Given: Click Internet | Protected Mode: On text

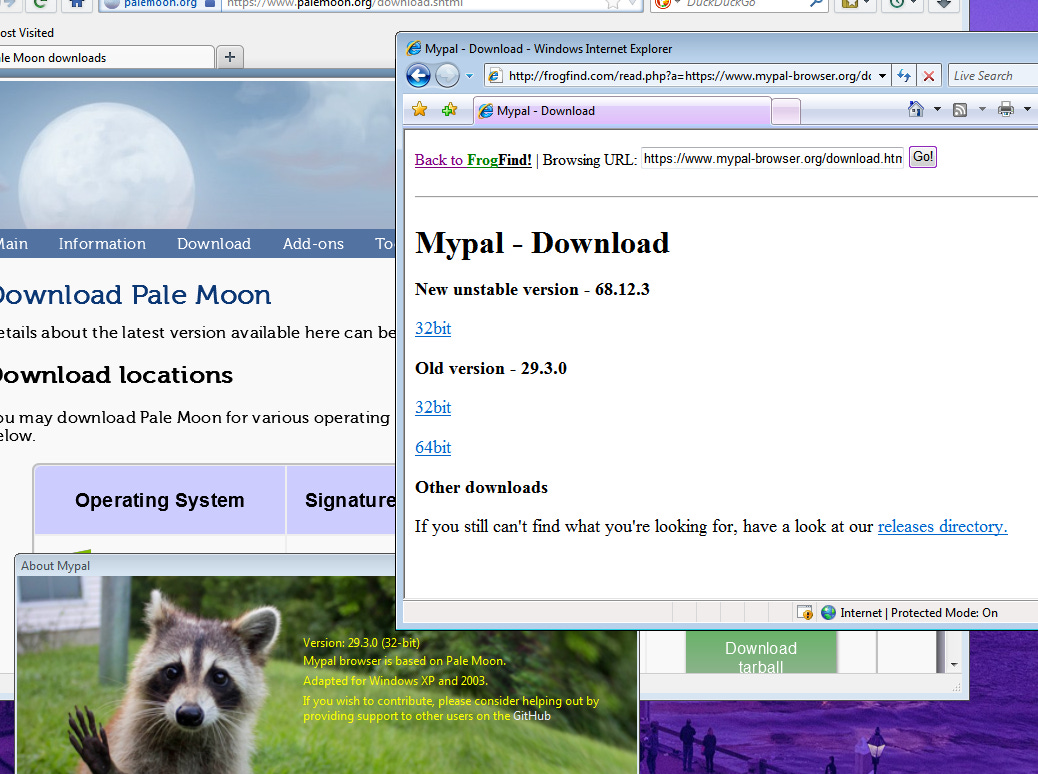Looking at the screenshot, I should [919, 613].
